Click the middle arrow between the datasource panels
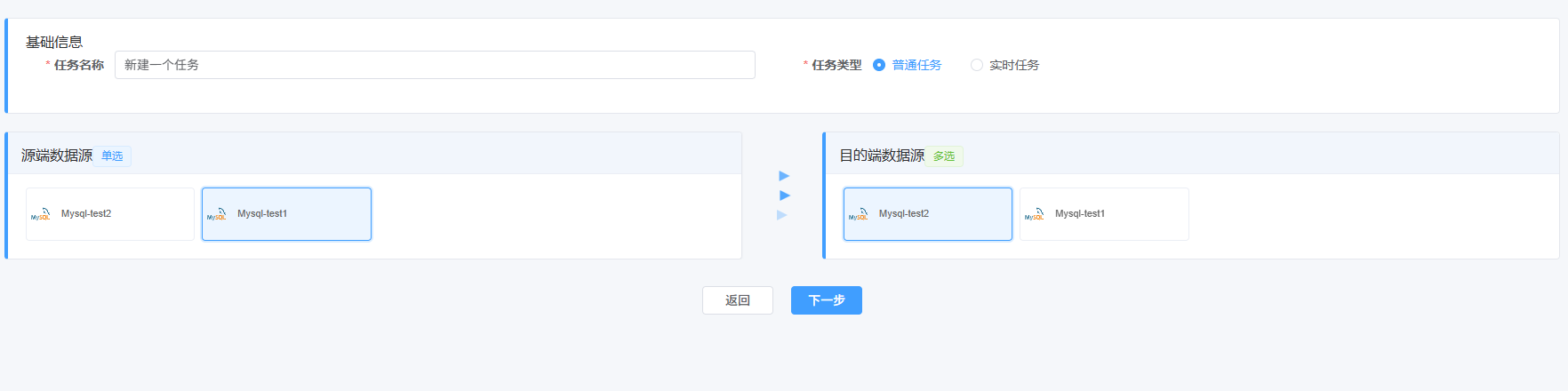The width and height of the screenshot is (1568, 391). tap(784, 195)
